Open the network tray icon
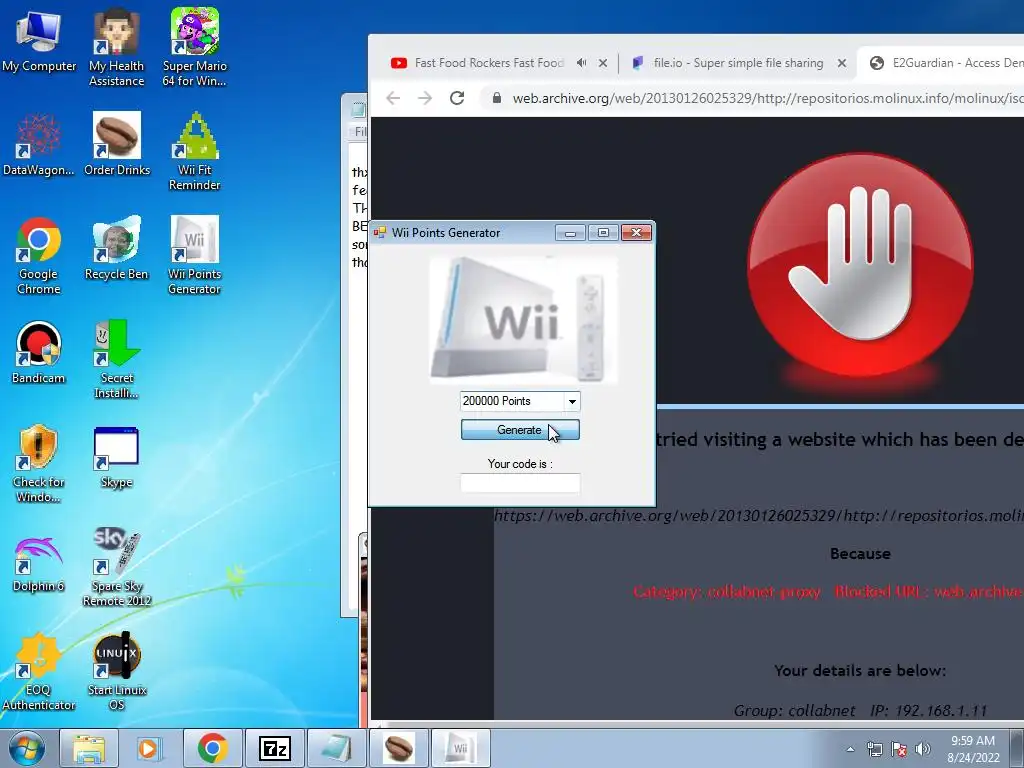The height and width of the screenshot is (768, 1024). [874, 749]
